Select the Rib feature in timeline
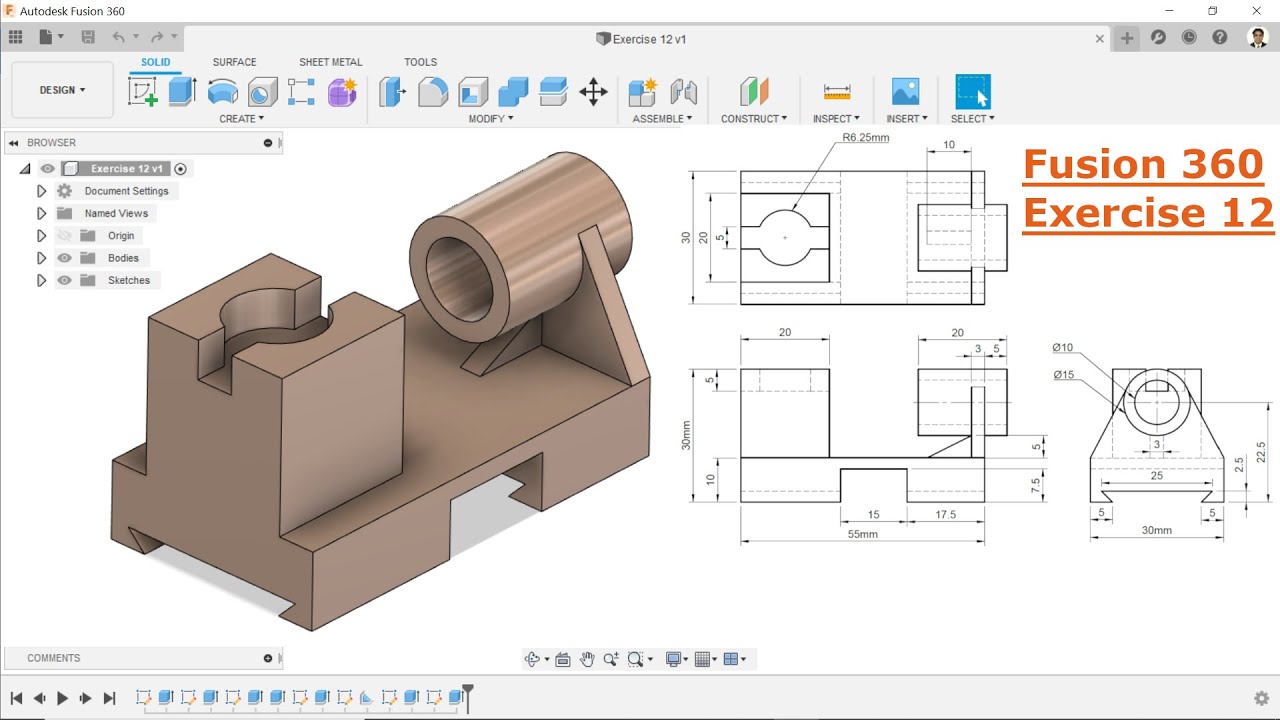This screenshot has width=1280, height=720. coord(366,697)
